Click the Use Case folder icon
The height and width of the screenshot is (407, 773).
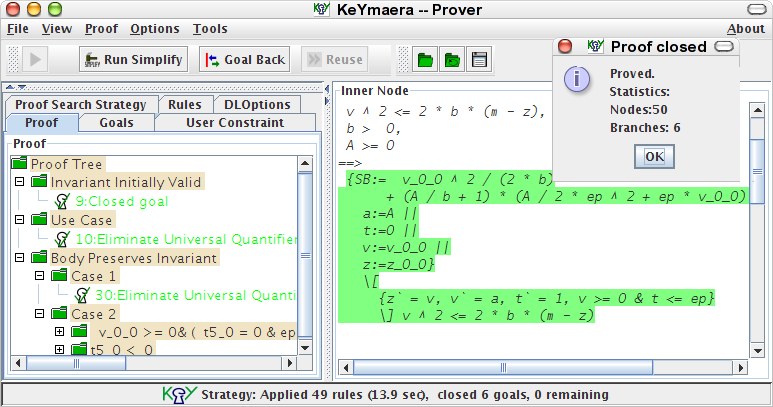tap(39, 219)
